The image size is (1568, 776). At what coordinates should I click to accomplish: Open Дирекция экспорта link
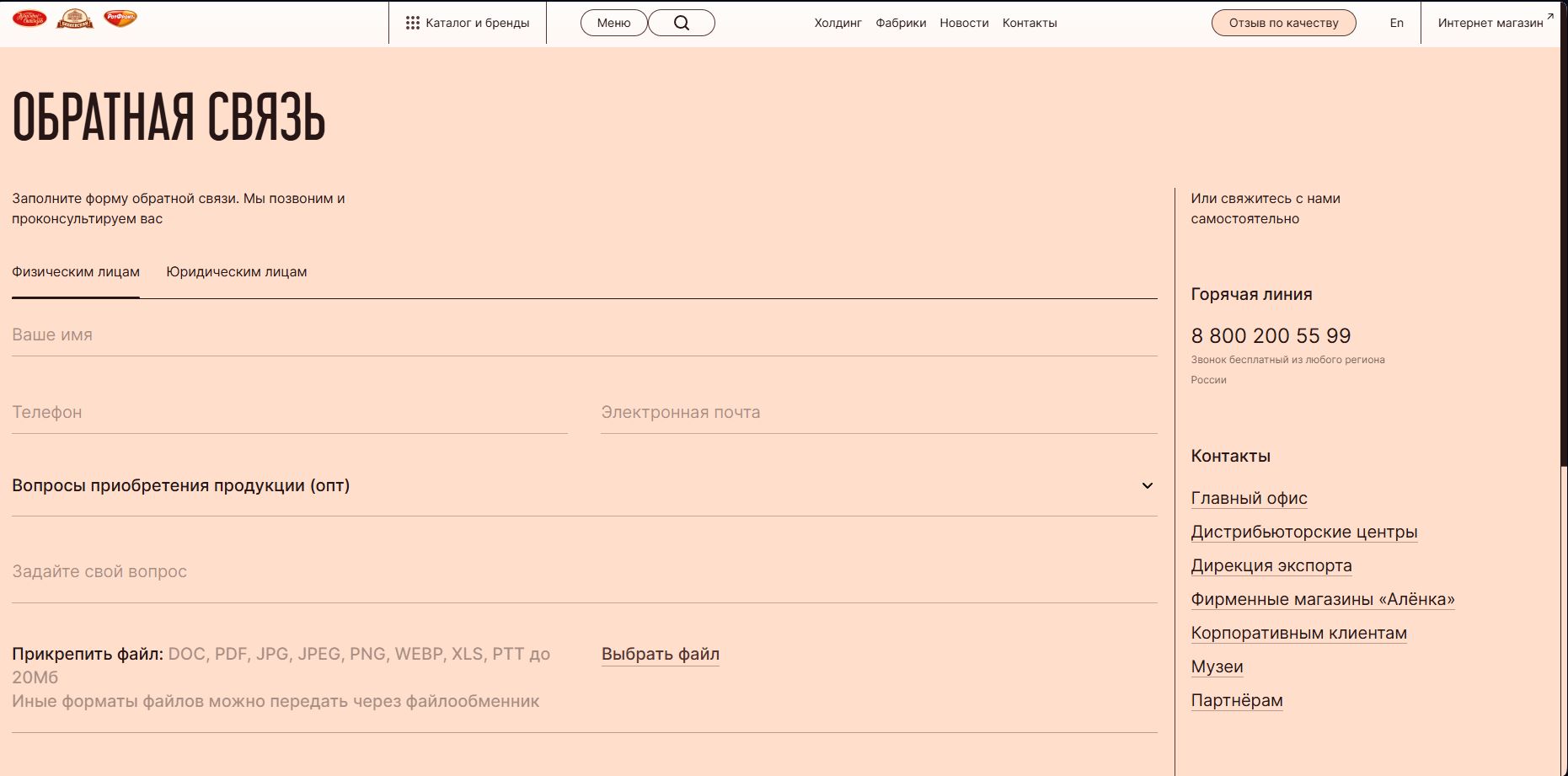click(x=1271, y=566)
